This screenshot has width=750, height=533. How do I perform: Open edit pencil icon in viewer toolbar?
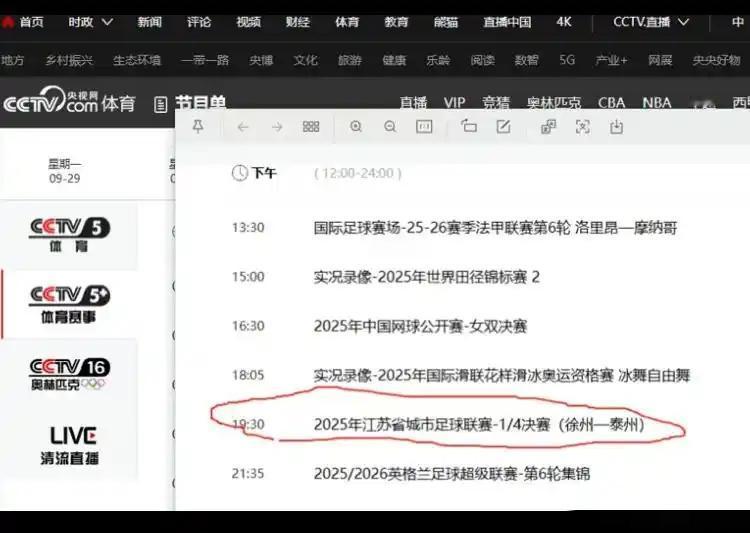click(x=503, y=127)
